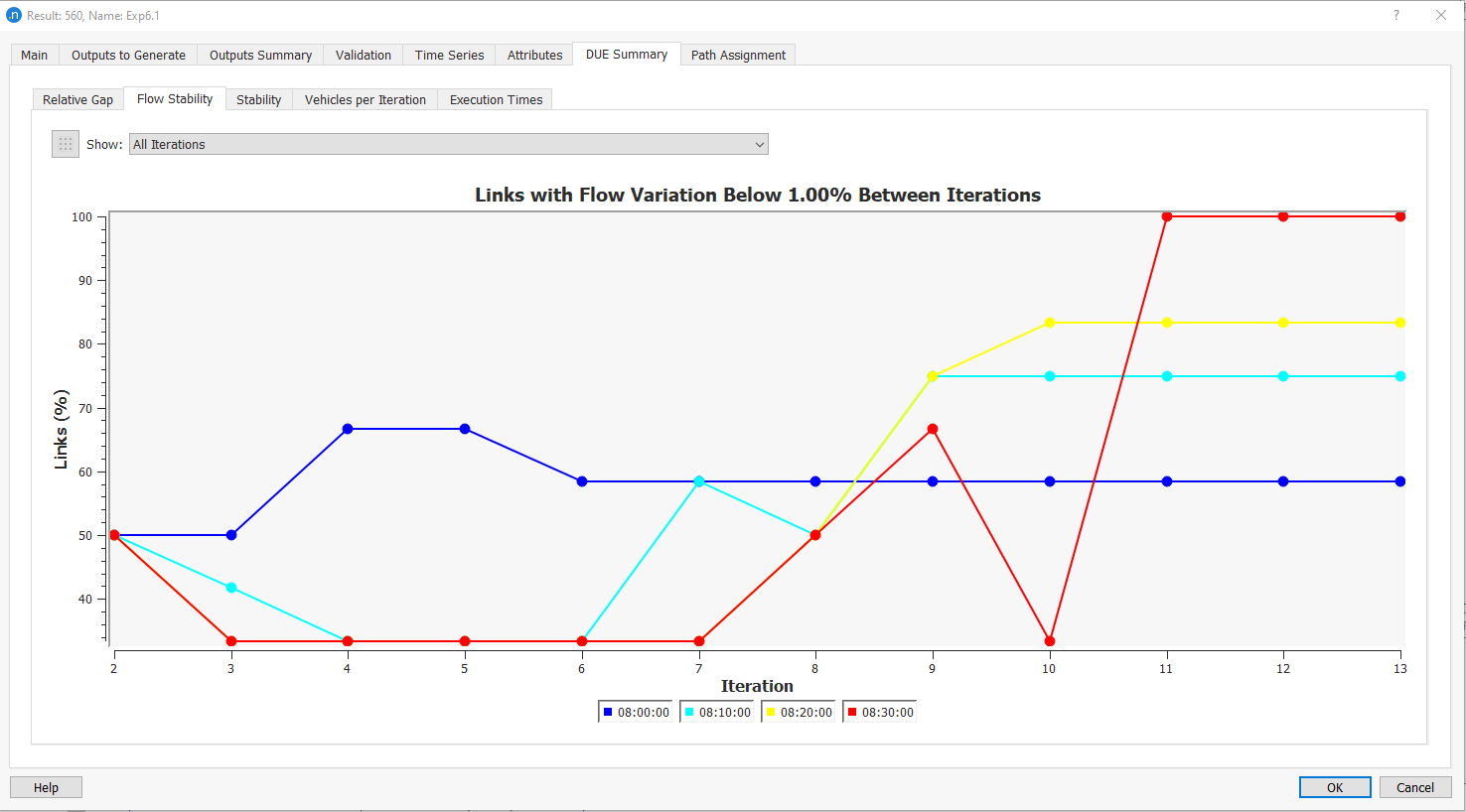View the Vehicles per Iteration tab
The image size is (1466, 812).
coord(365,99)
